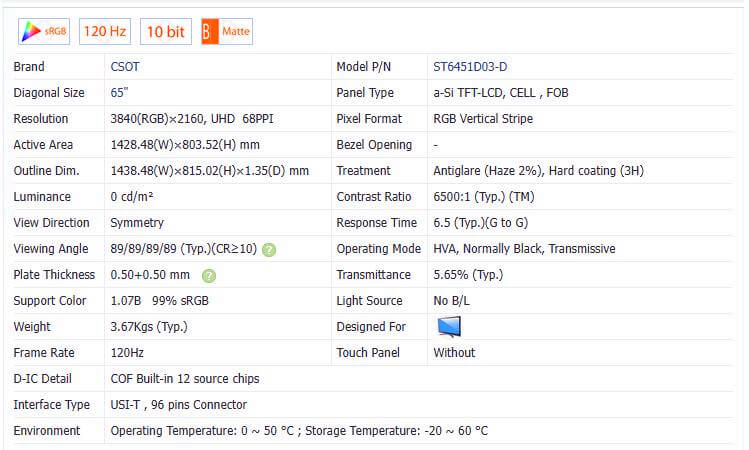Open help icon beside Viewing Angle value
Viewport: 749px width, 450px height.
click(x=269, y=249)
